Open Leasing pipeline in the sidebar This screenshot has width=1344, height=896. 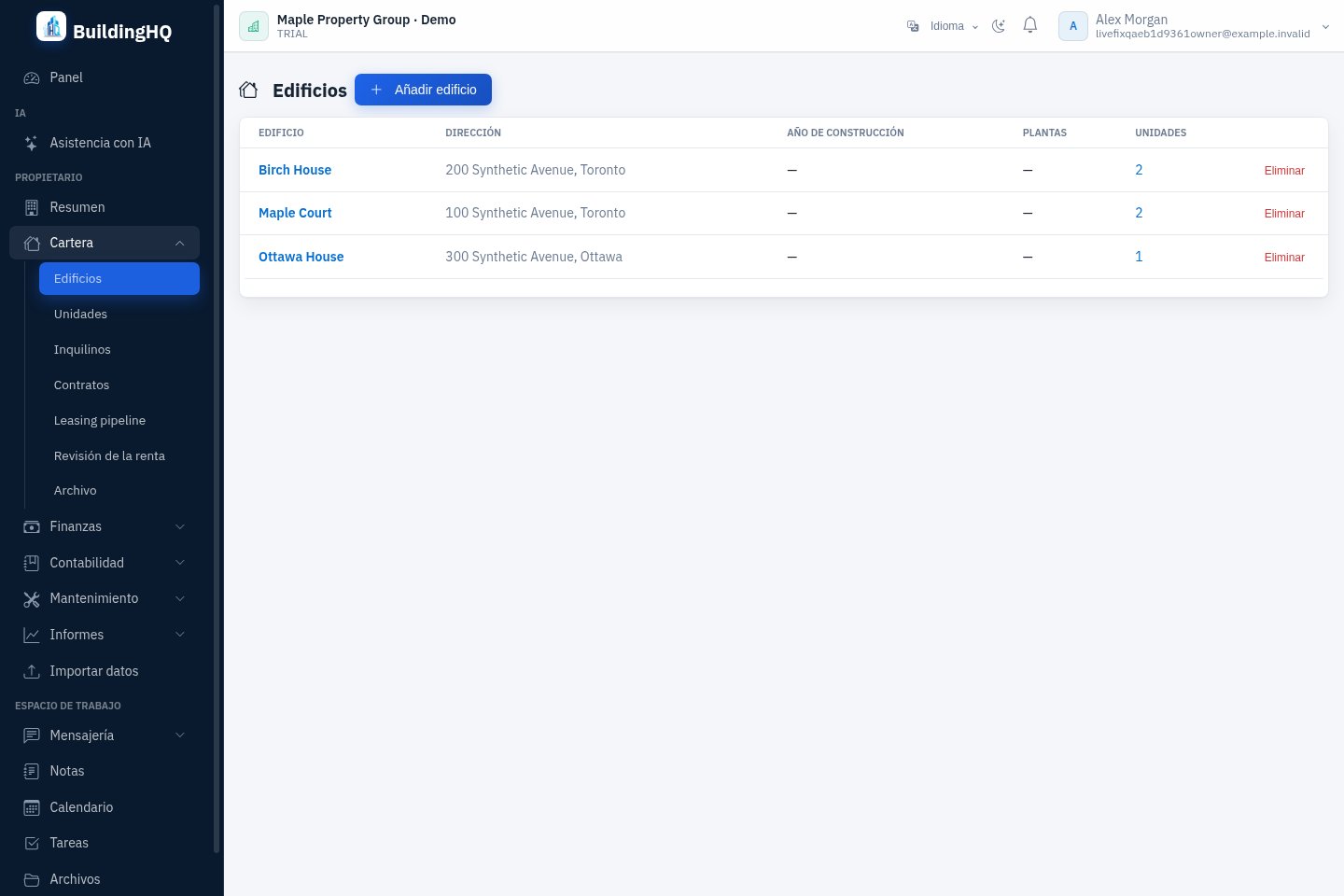pos(119,421)
